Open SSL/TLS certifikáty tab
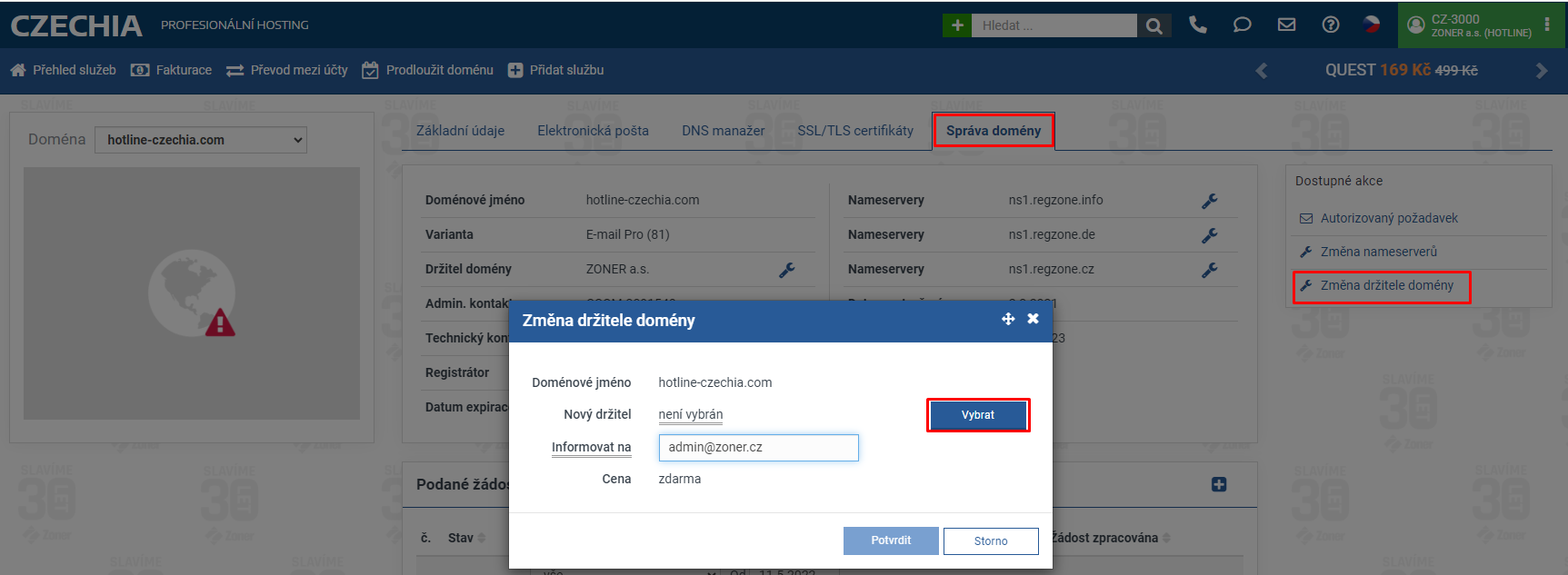1568x575 pixels. pos(855,131)
